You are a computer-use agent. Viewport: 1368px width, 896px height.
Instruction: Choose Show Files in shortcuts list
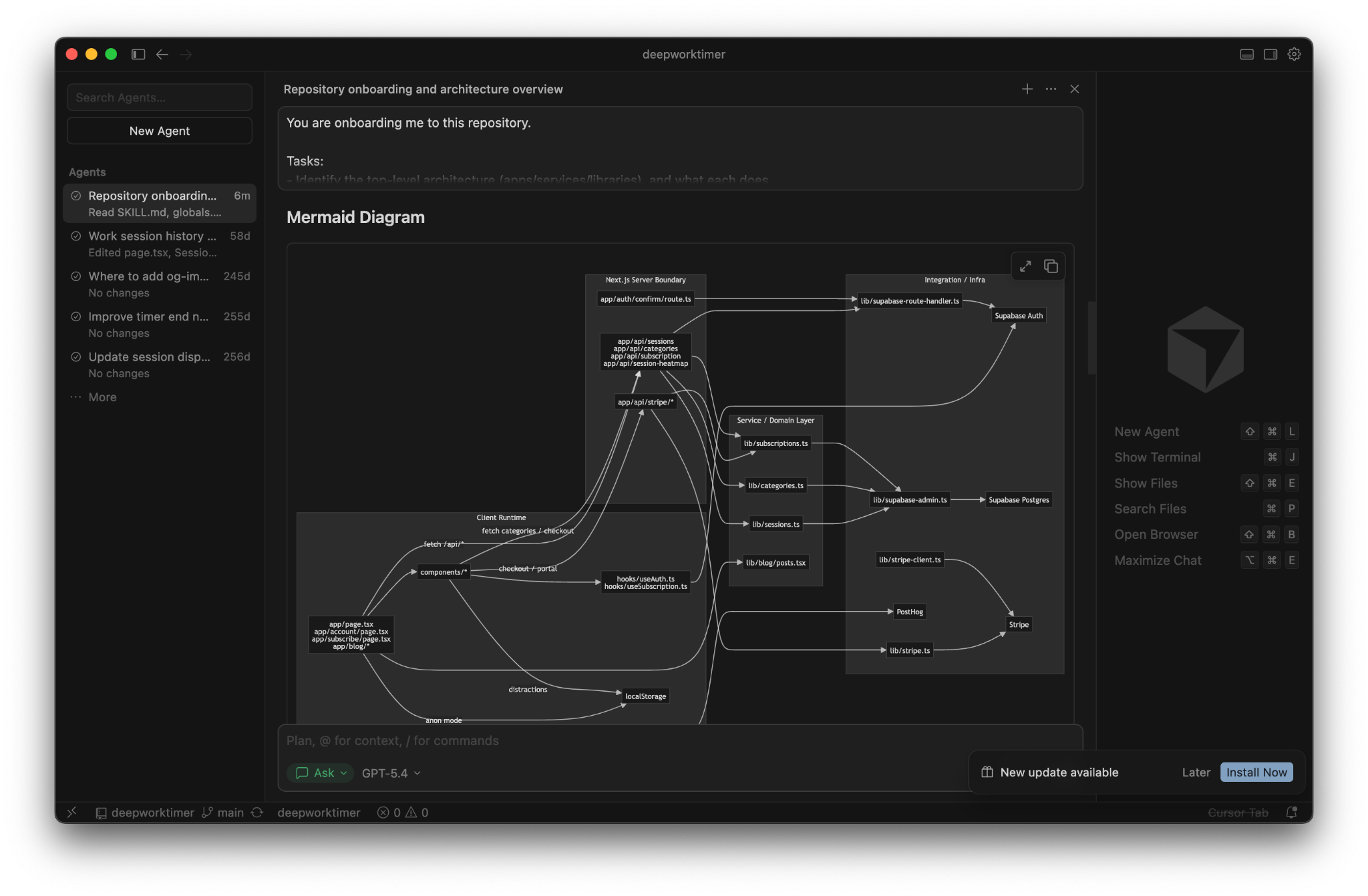coord(1206,483)
